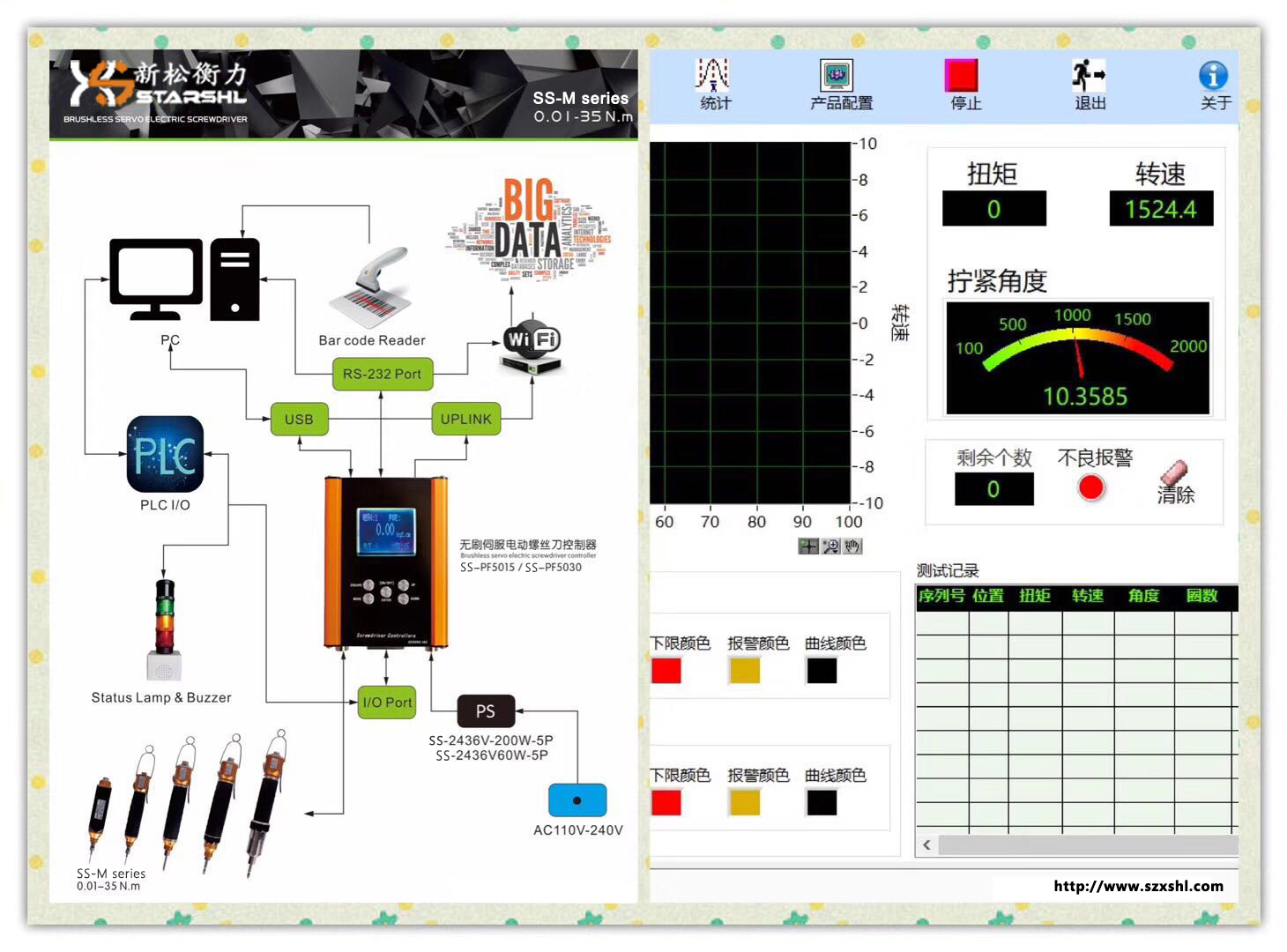Screen dimensions: 1287x952
Task: Click the left arrow of table scrollbar
Action: pos(926,844)
